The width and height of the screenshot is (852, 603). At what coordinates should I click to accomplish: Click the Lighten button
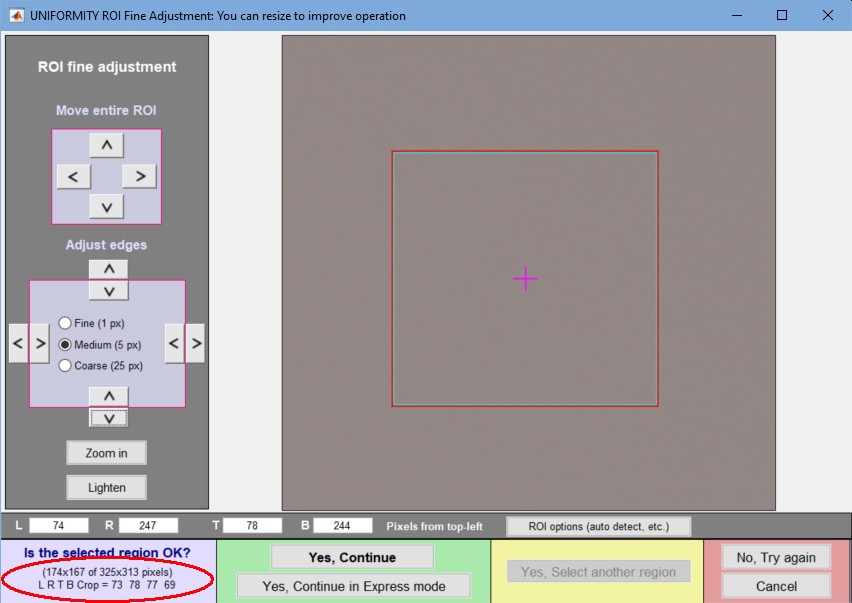106,488
